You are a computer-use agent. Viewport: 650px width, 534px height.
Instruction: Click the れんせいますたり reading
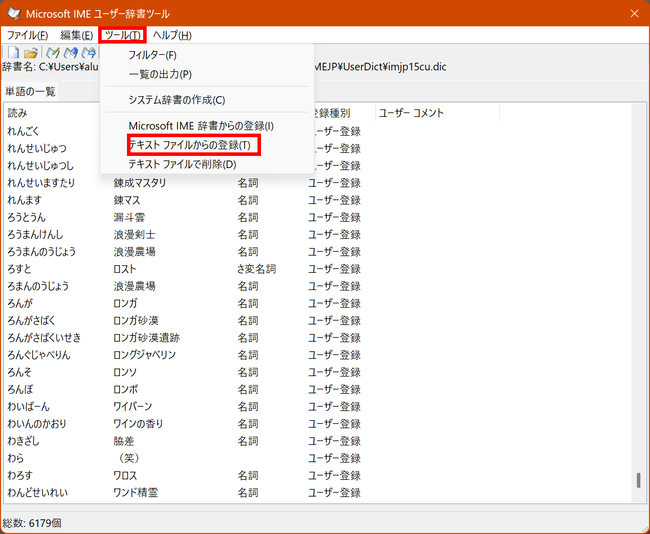(41, 183)
